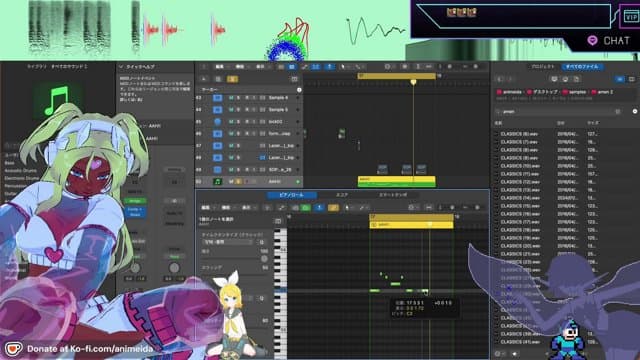Viewport: 640px width, 360px height.
Task: Click the home icon in file browser
Action: coord(565,79)
